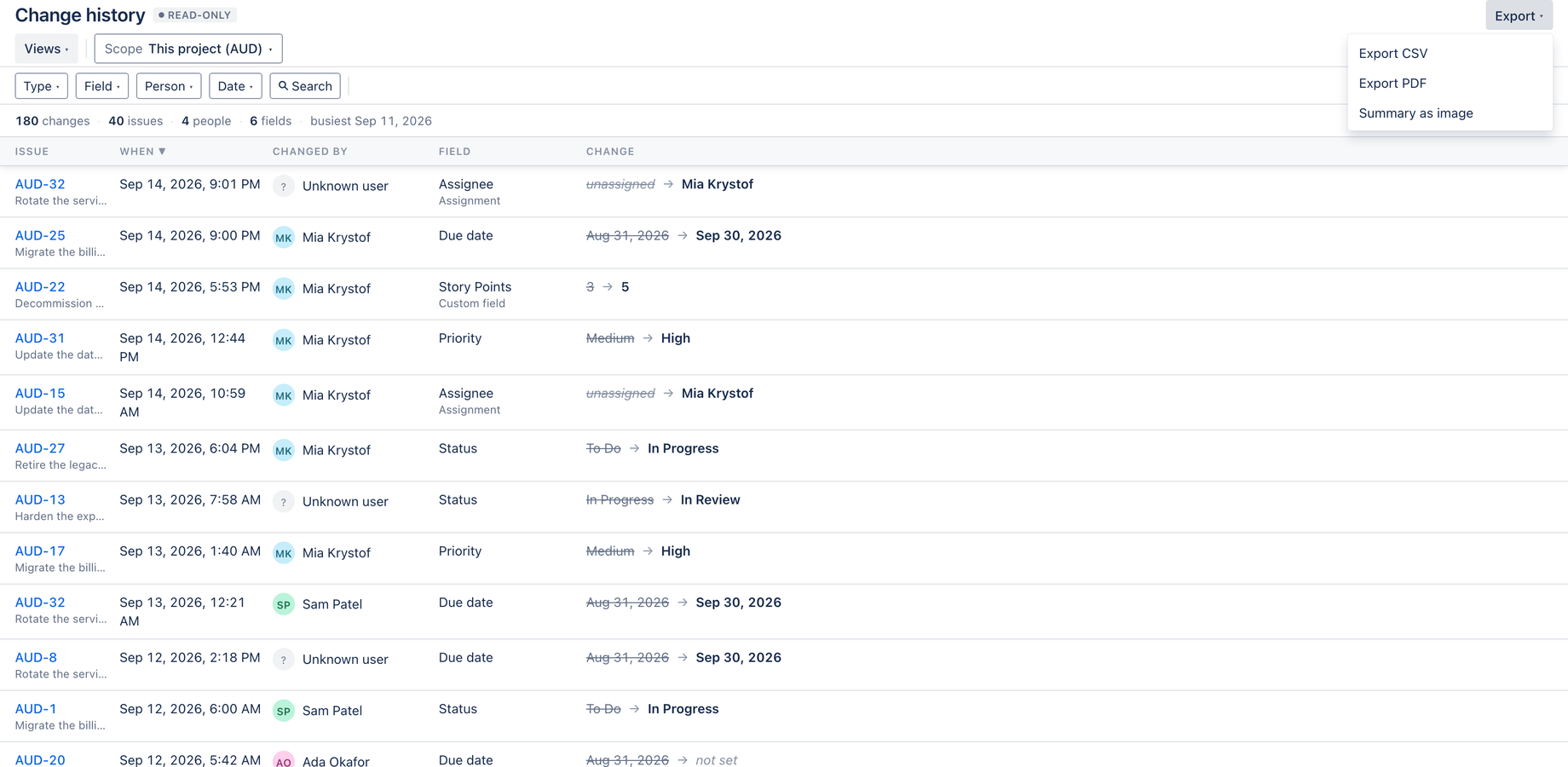Click Mia Krystof avatar in AUD-31 row
Image resolution: width=1568 pixels, height=767 pixels.
(x=284, y=340)
